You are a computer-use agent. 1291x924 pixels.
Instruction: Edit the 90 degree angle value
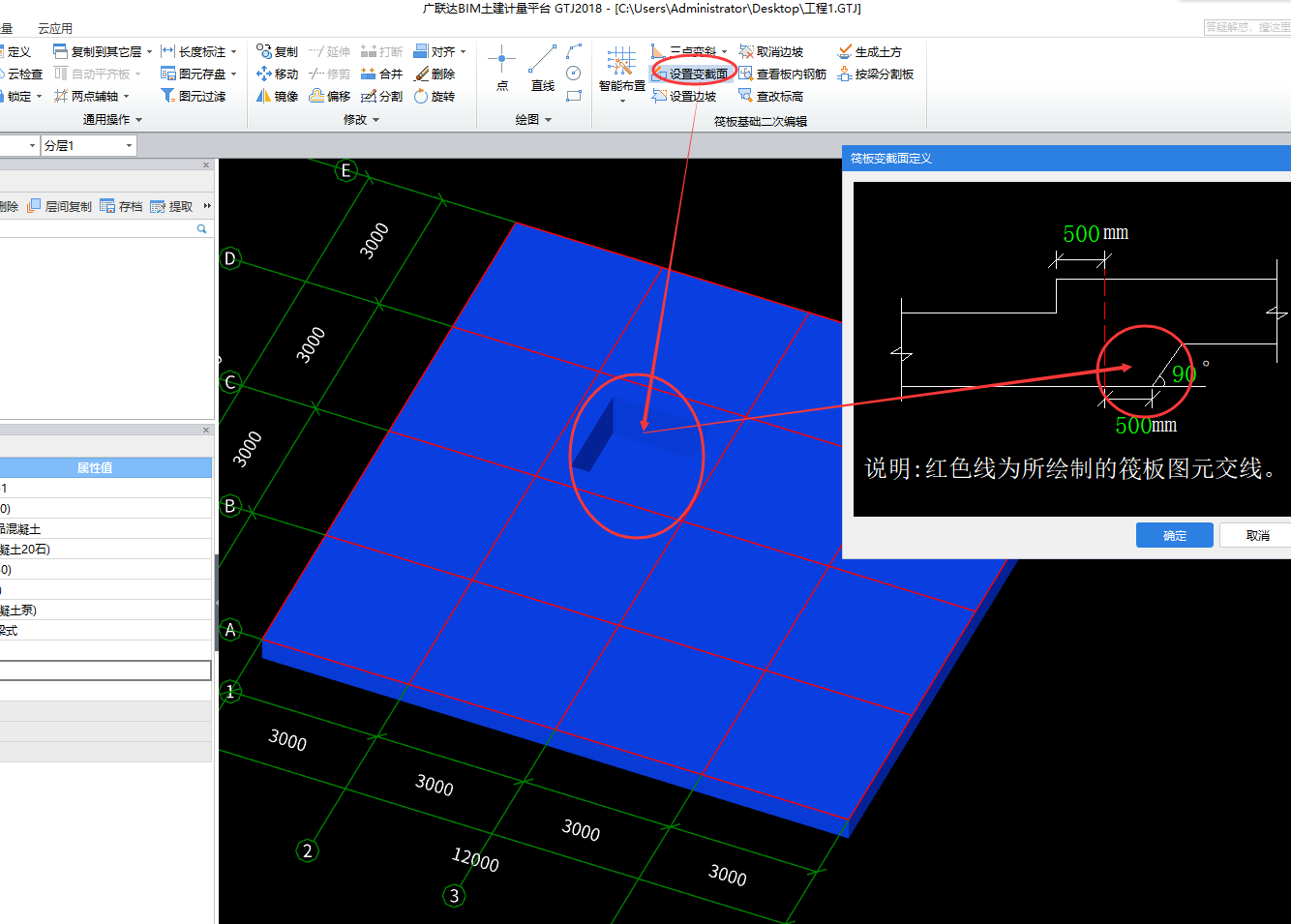click(x=1183, y=374)
